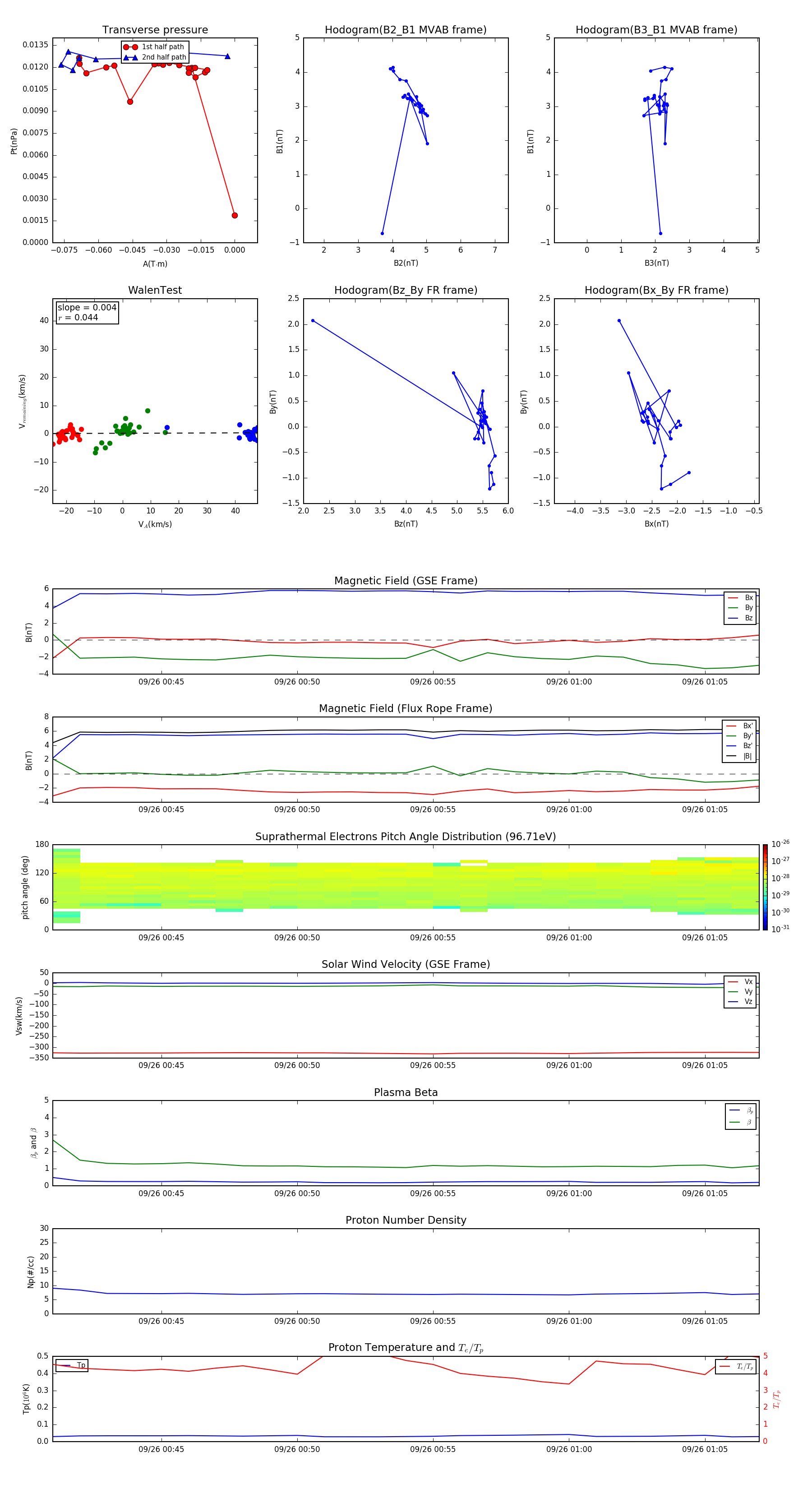Click the 'Transverse pressure' plot title
812x1489 pixels.
click(x=155, y=30)
